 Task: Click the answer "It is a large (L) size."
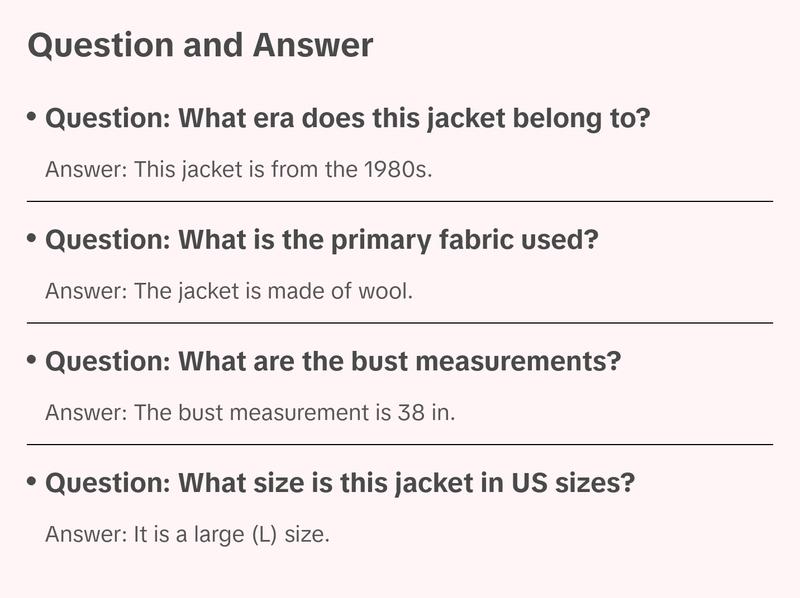click(x=187, y=534)
